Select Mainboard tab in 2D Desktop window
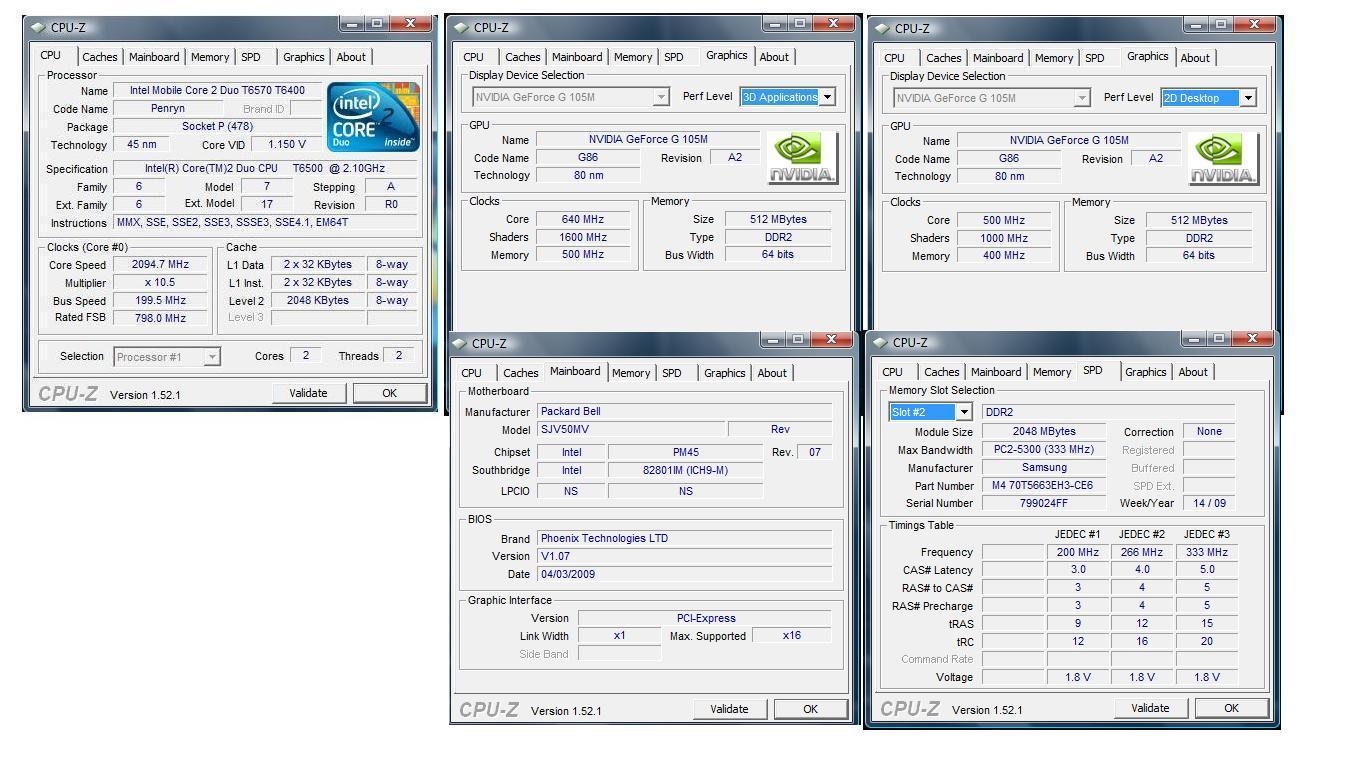The width and height of the screenshot is (1366, 768). point(998,58)
